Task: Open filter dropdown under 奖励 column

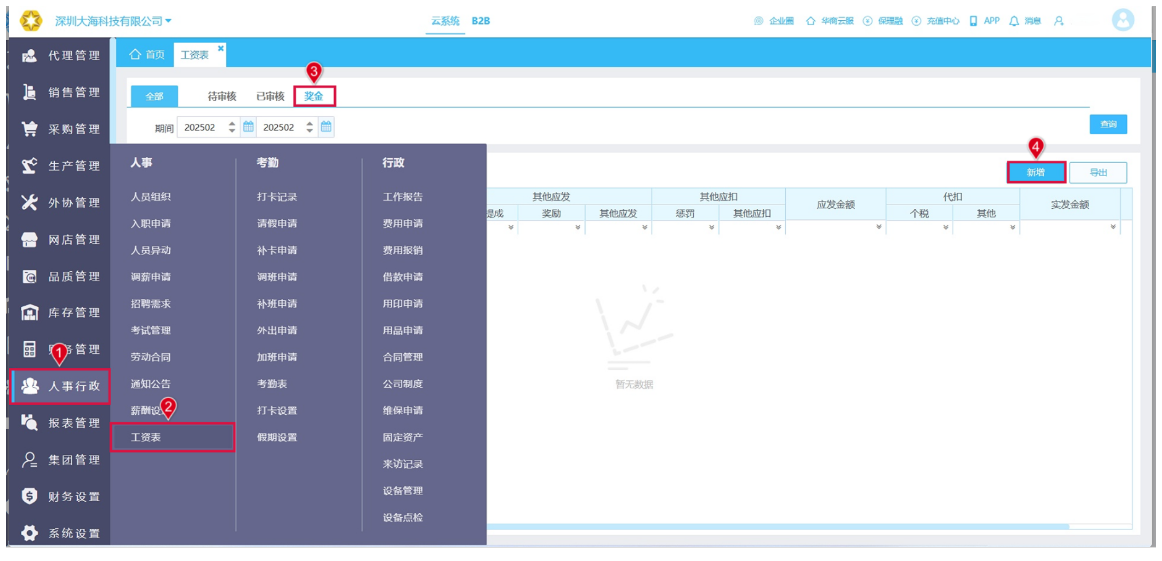Action: click(x=577, y=228)
